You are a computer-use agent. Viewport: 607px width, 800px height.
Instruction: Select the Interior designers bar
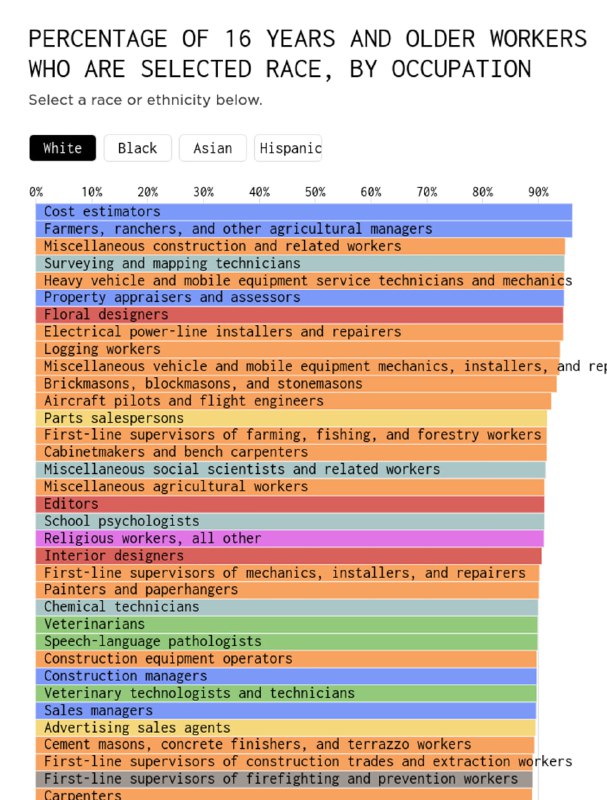click(x=289, y=555)
